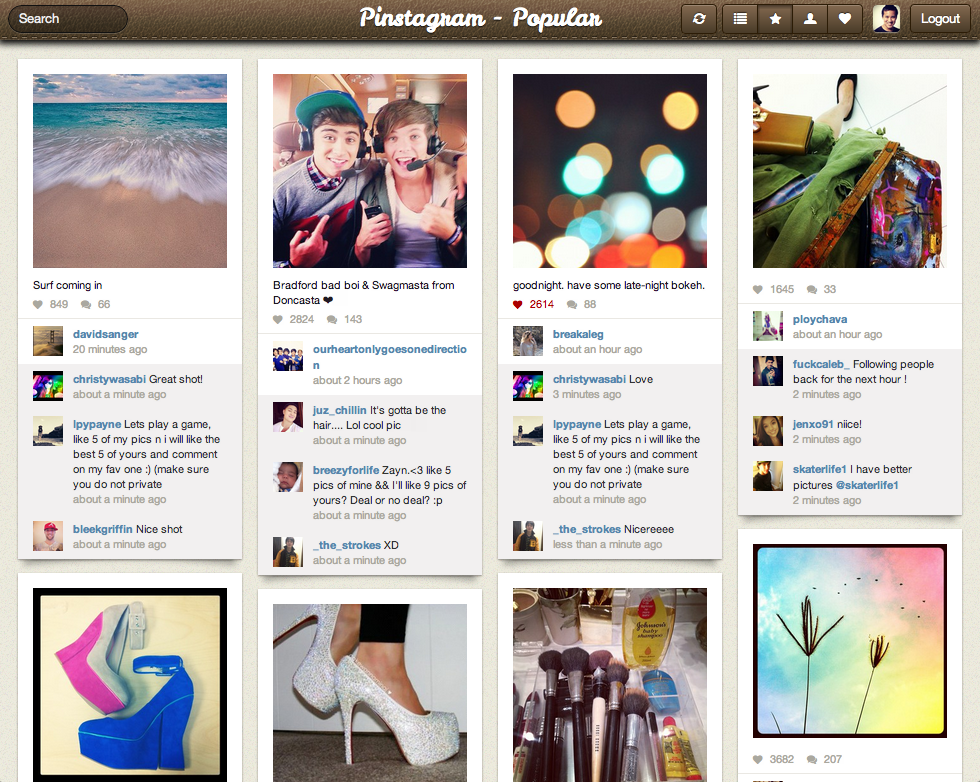980x782 pixels.
Task: Like the Bradford bad boi photo heart
Action: [x=278, y=319]
